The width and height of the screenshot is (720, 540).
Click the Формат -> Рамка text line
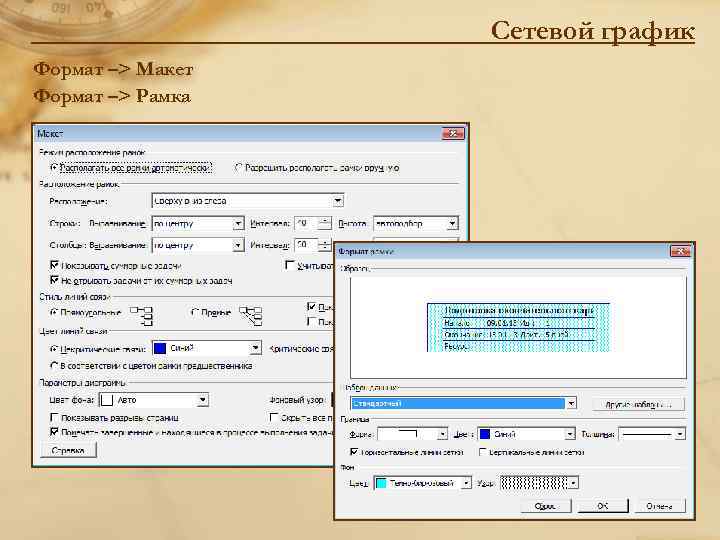point(112,96)
